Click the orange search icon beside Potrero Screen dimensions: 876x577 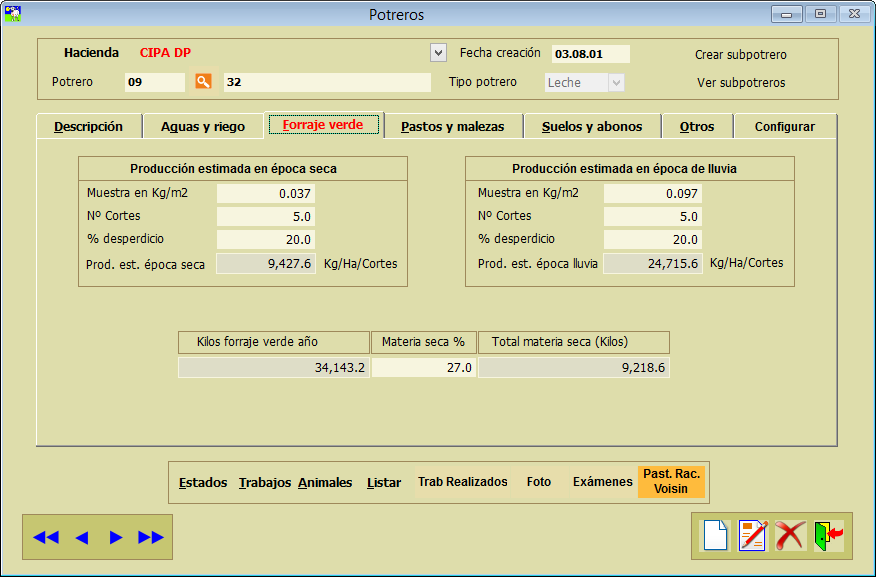click(203, 82)
